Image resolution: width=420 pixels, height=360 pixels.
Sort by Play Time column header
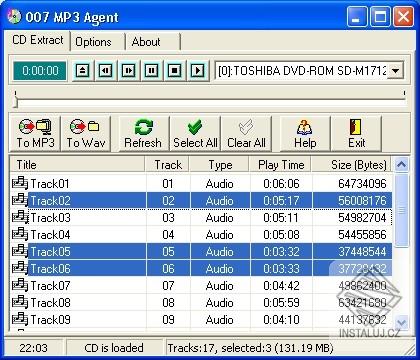coord(281,165)
